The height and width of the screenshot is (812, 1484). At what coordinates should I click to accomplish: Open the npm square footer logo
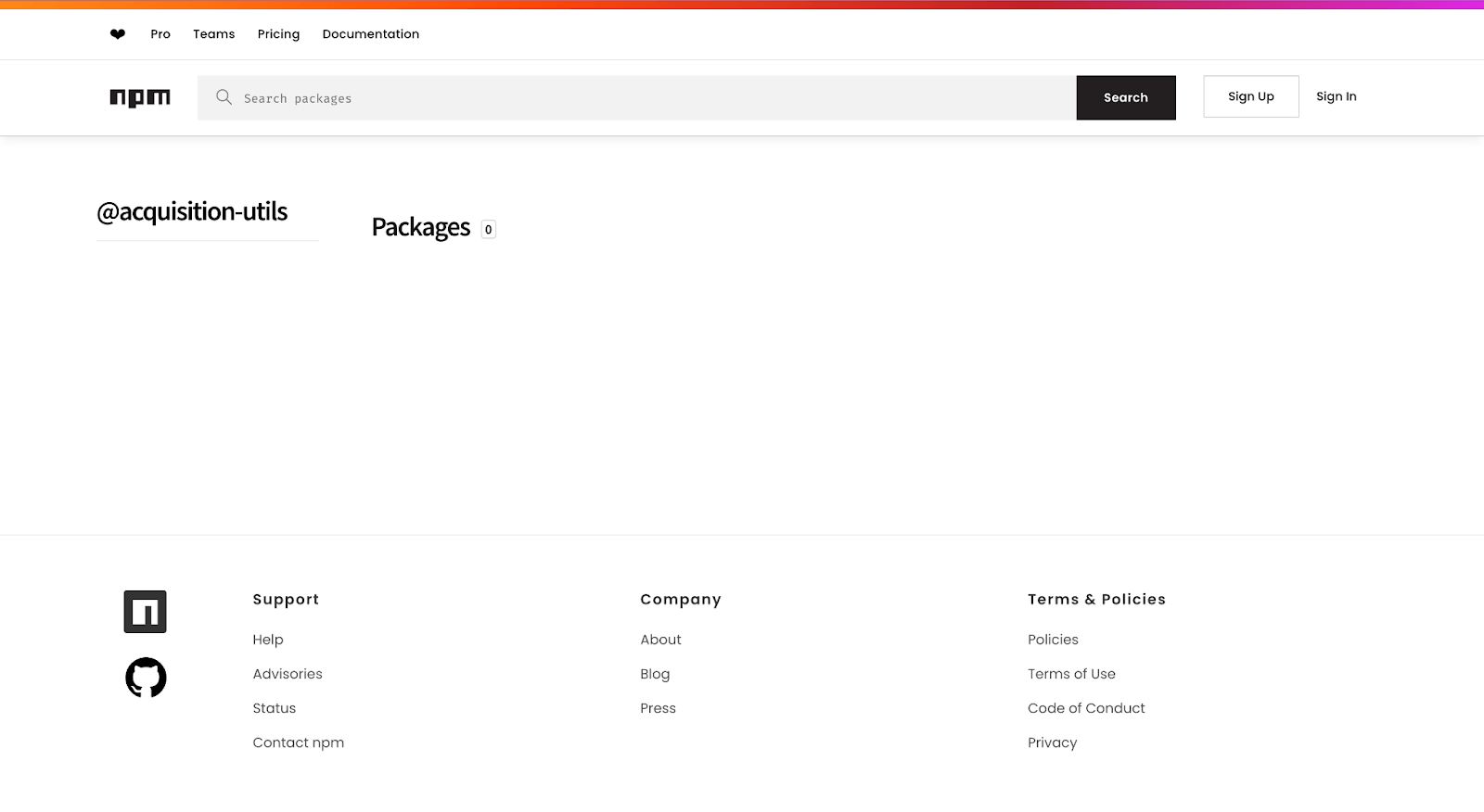146,612
